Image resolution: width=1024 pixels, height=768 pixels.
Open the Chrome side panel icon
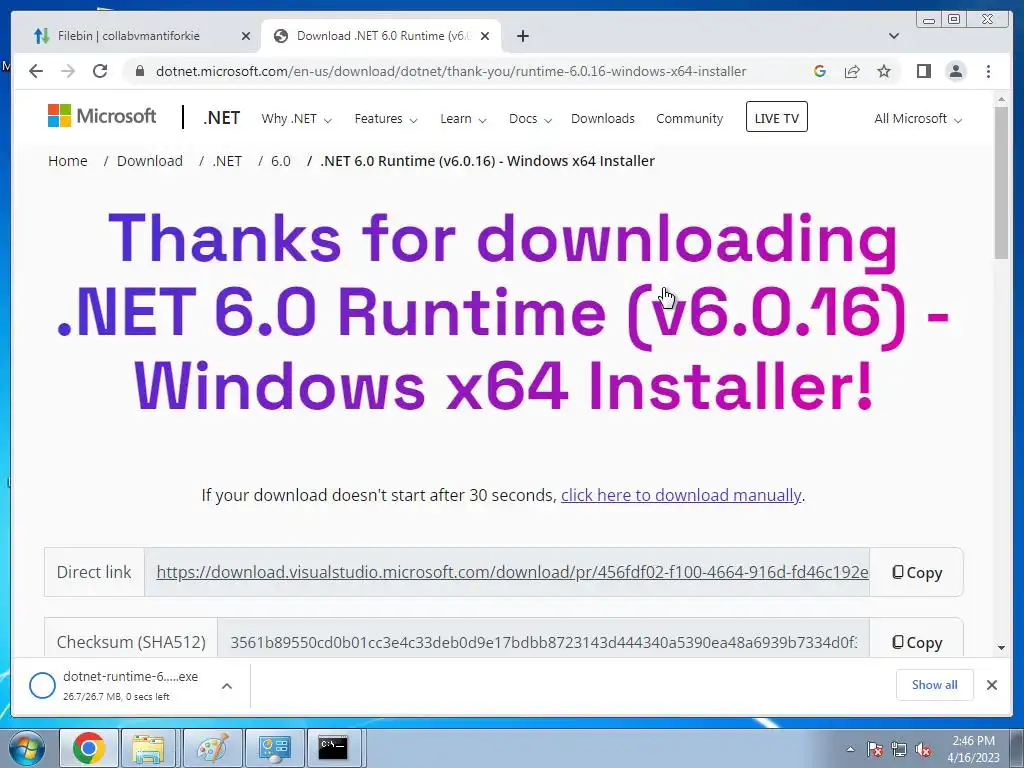(x=923, y=71)
